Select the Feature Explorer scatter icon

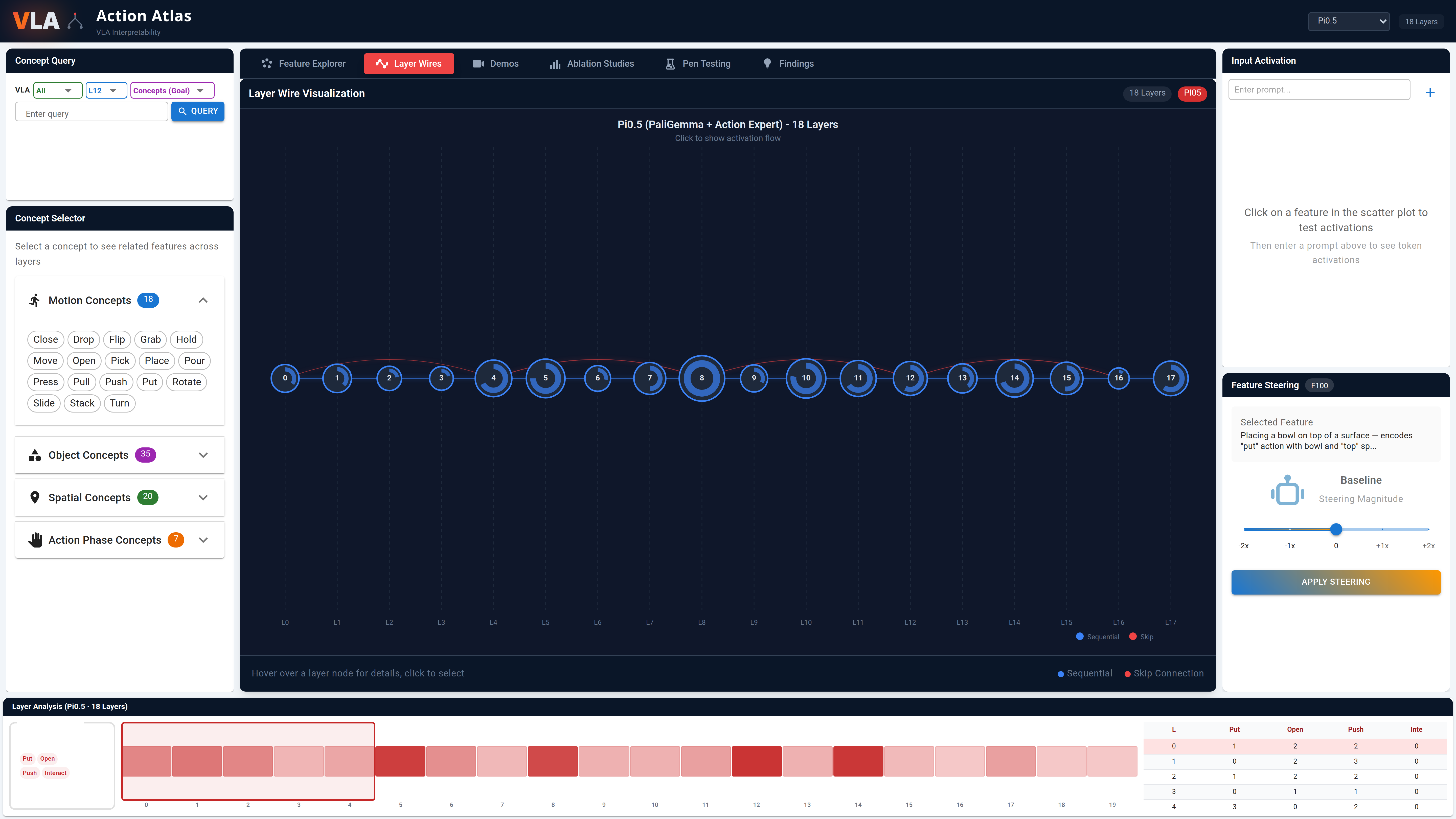268,63
